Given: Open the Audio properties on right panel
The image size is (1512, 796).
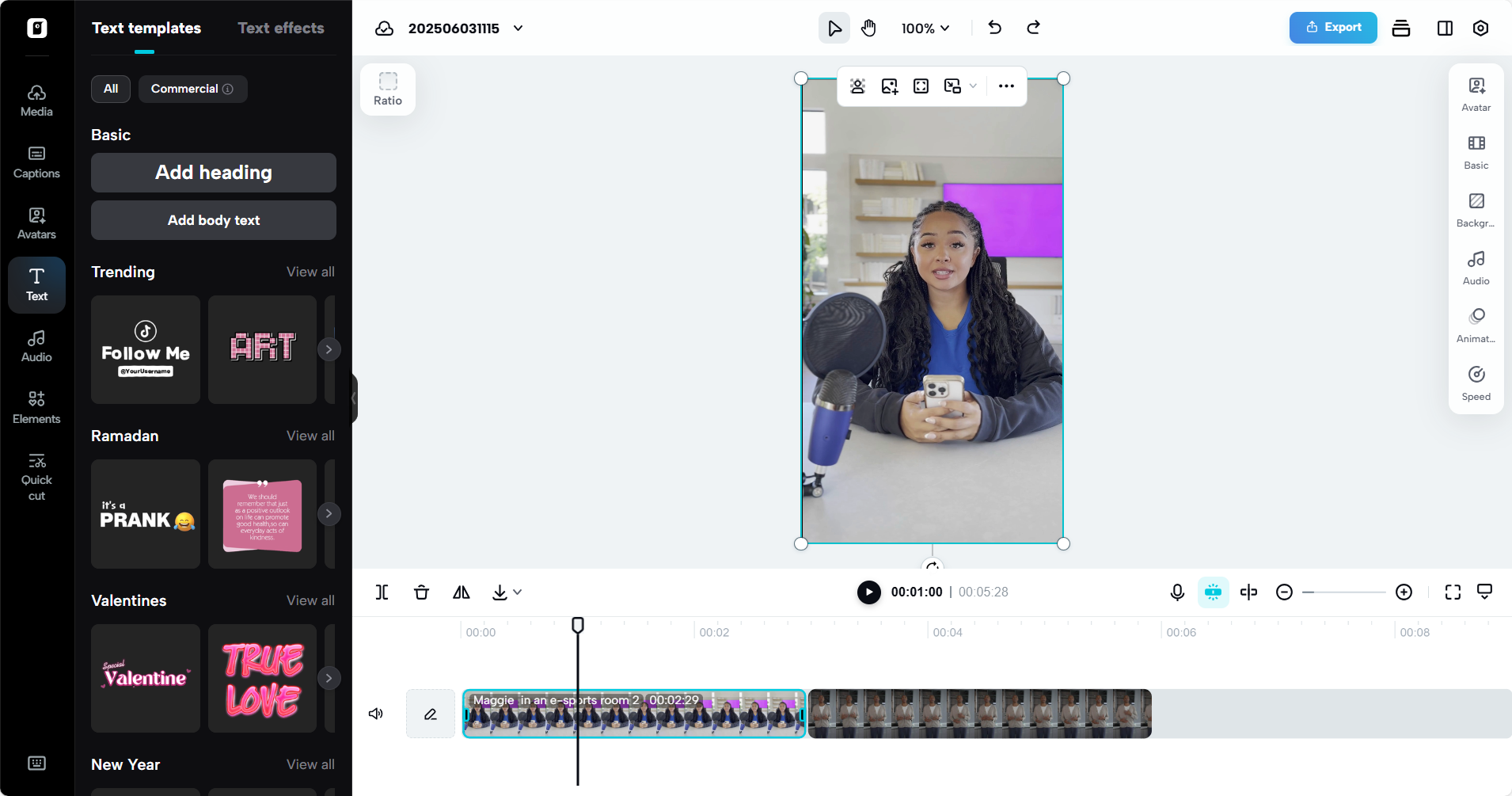Looking at the screenshot, I should [1476, 269].
